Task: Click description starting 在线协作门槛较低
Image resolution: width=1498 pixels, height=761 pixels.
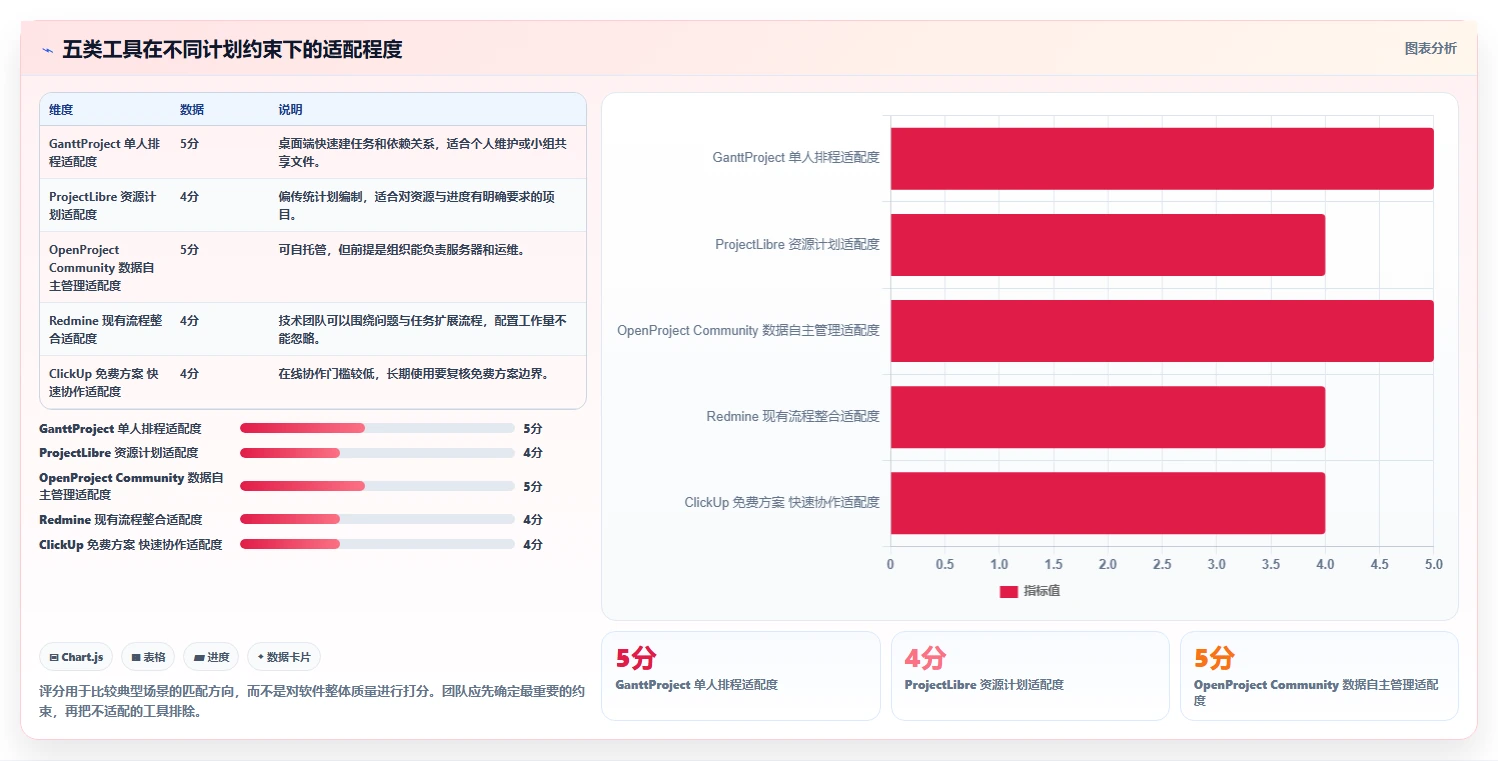Action: click(x=417, y=374)
